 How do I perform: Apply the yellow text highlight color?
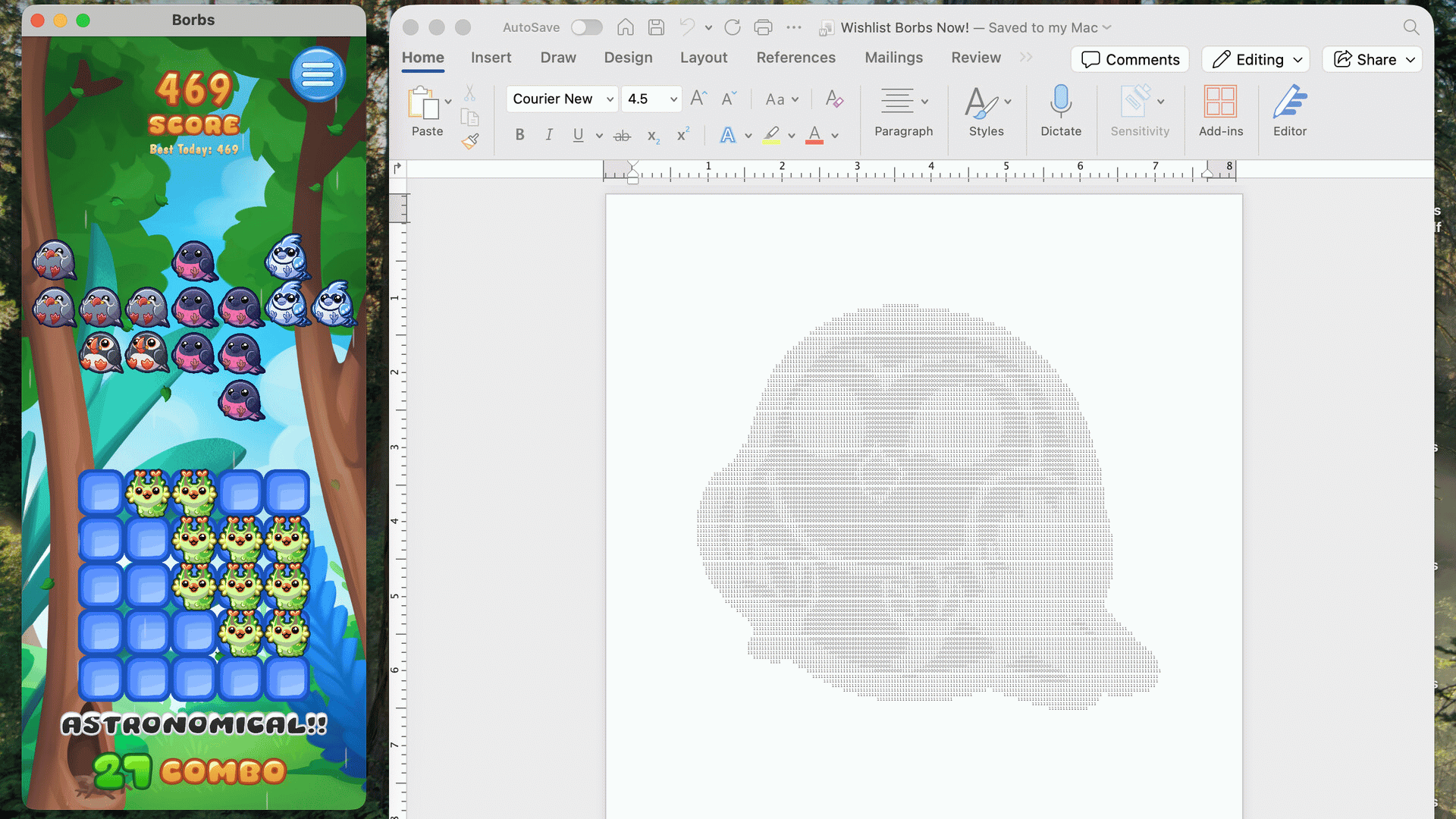tap(771, 136)
